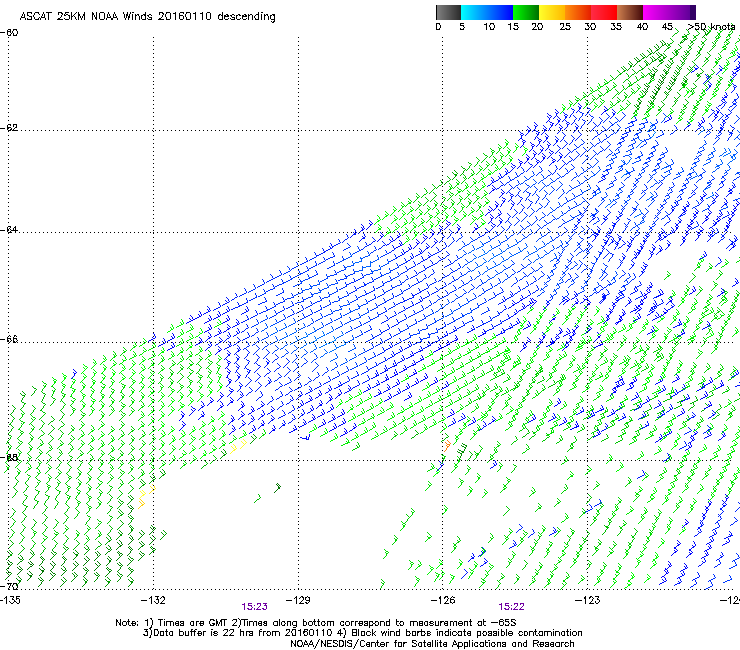Click the longitude label '-135'

(x=10, y=600)
